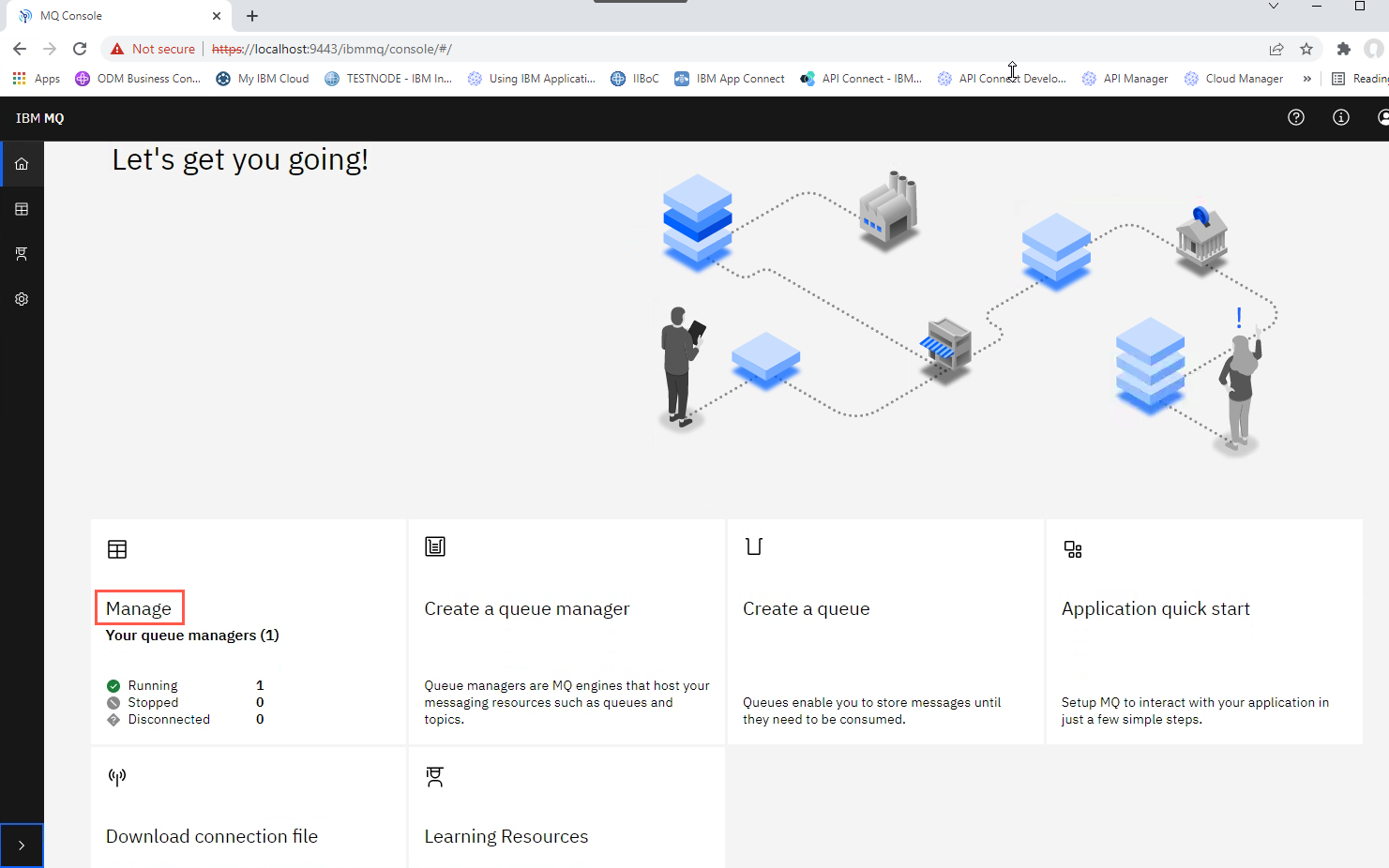Image resolution: width=1389 pixels, height=868 pixels.
Task: Click the Learning Resources tile icon
Action: click(435, 777)
